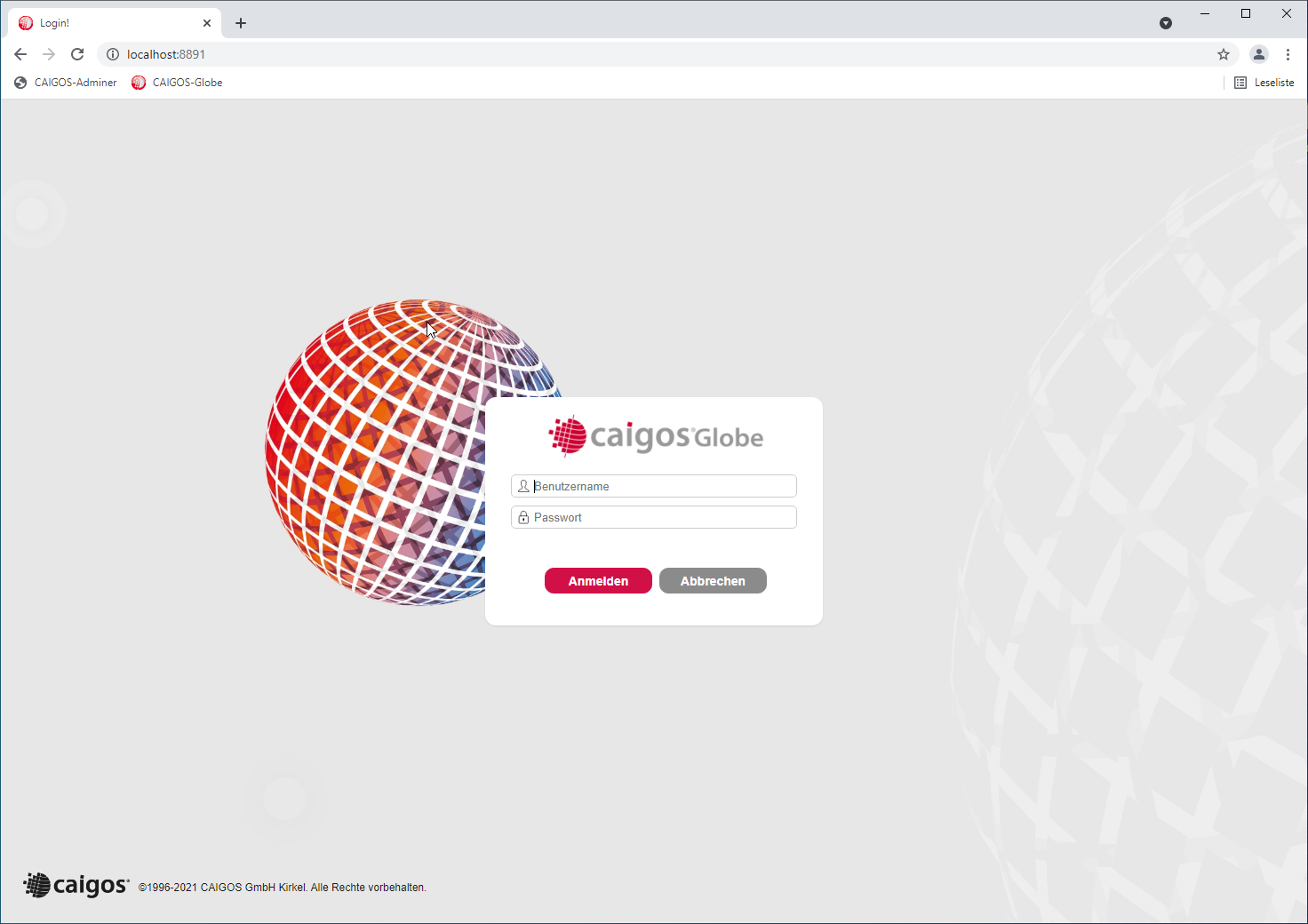Open a new tab with the plus button
Screen dimensions: 1308x924
click(241, 23)
